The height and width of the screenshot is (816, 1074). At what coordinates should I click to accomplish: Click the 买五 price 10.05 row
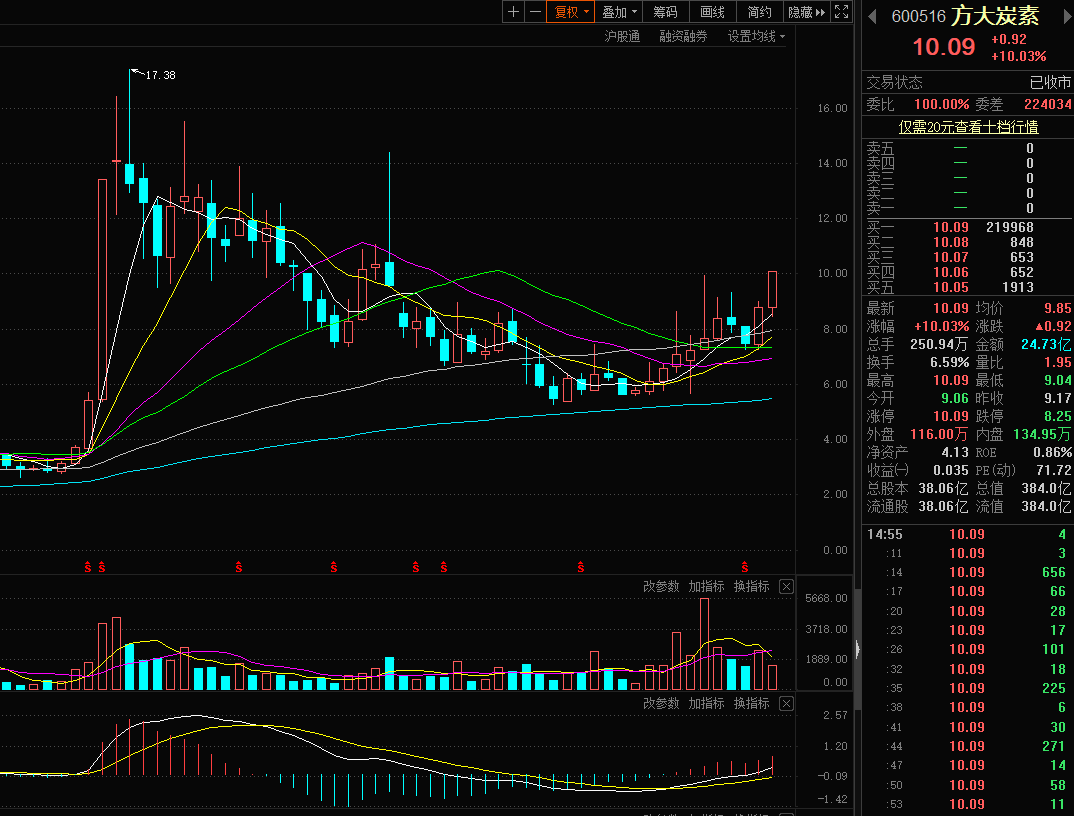point(966,288)
